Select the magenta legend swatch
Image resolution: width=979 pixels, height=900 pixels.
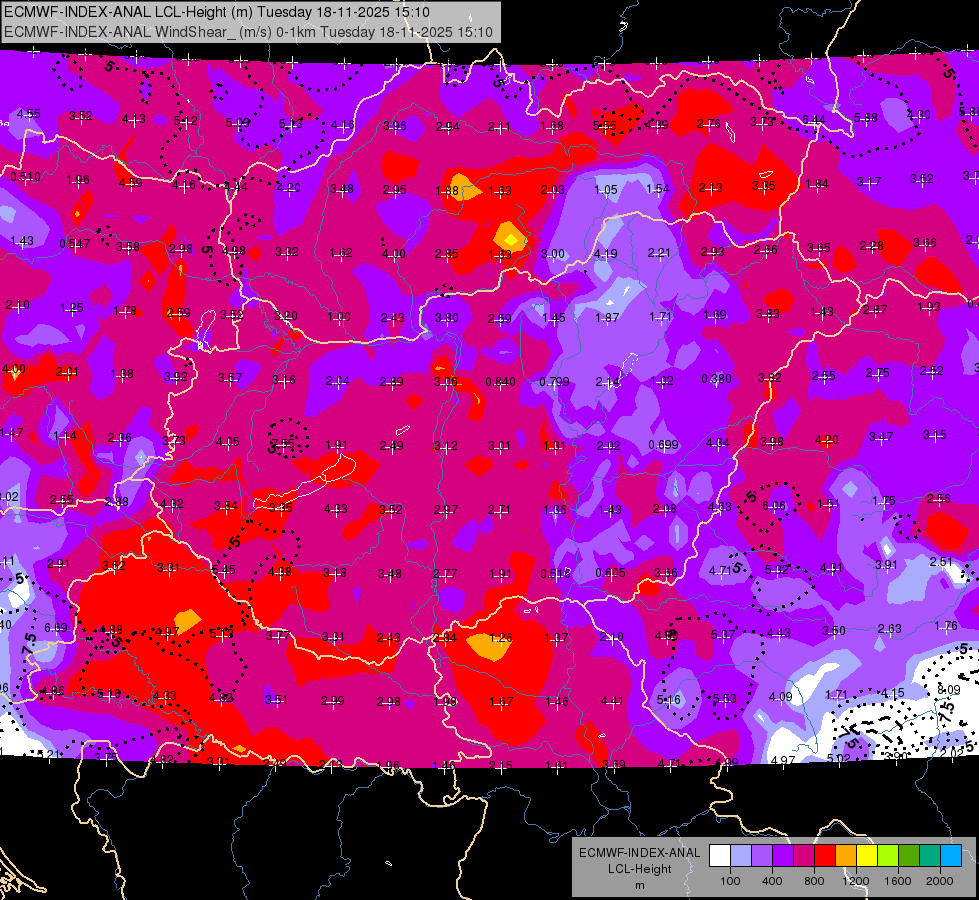point(804,856)
